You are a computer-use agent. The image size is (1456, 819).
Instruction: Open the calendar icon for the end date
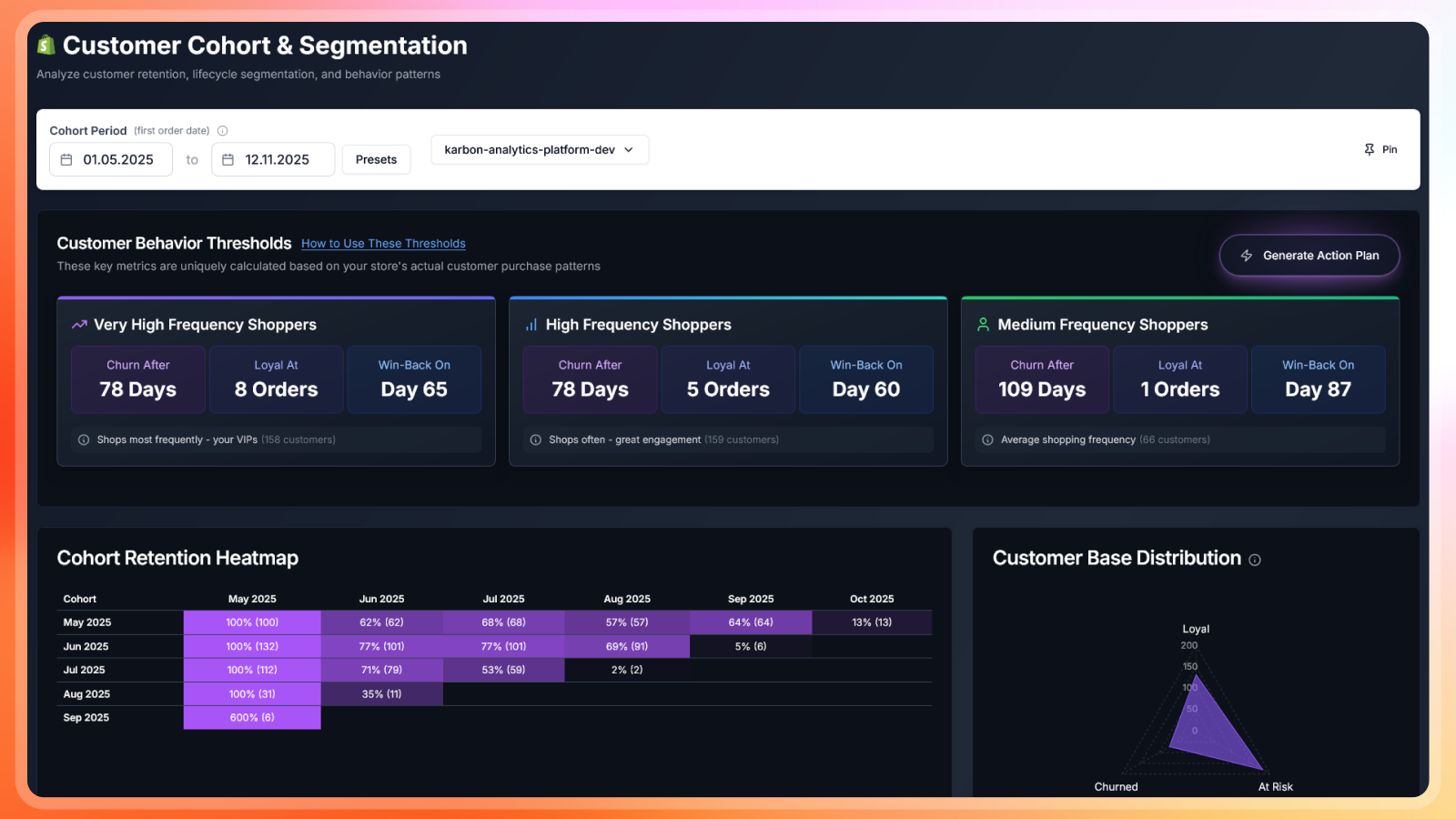pos(228,158)
